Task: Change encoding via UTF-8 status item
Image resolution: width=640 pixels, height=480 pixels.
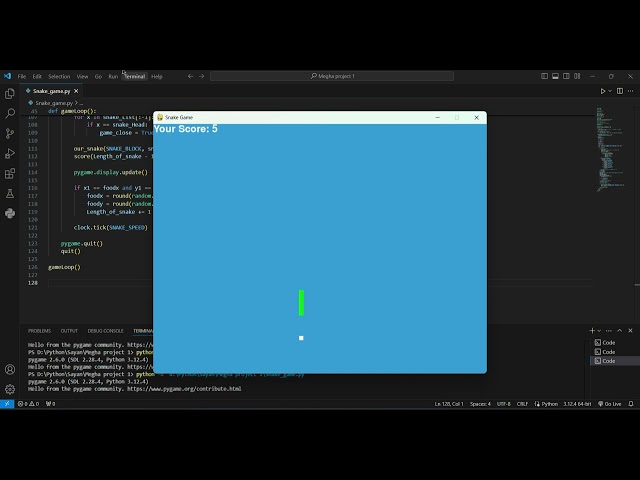Action: coord(504,404)
